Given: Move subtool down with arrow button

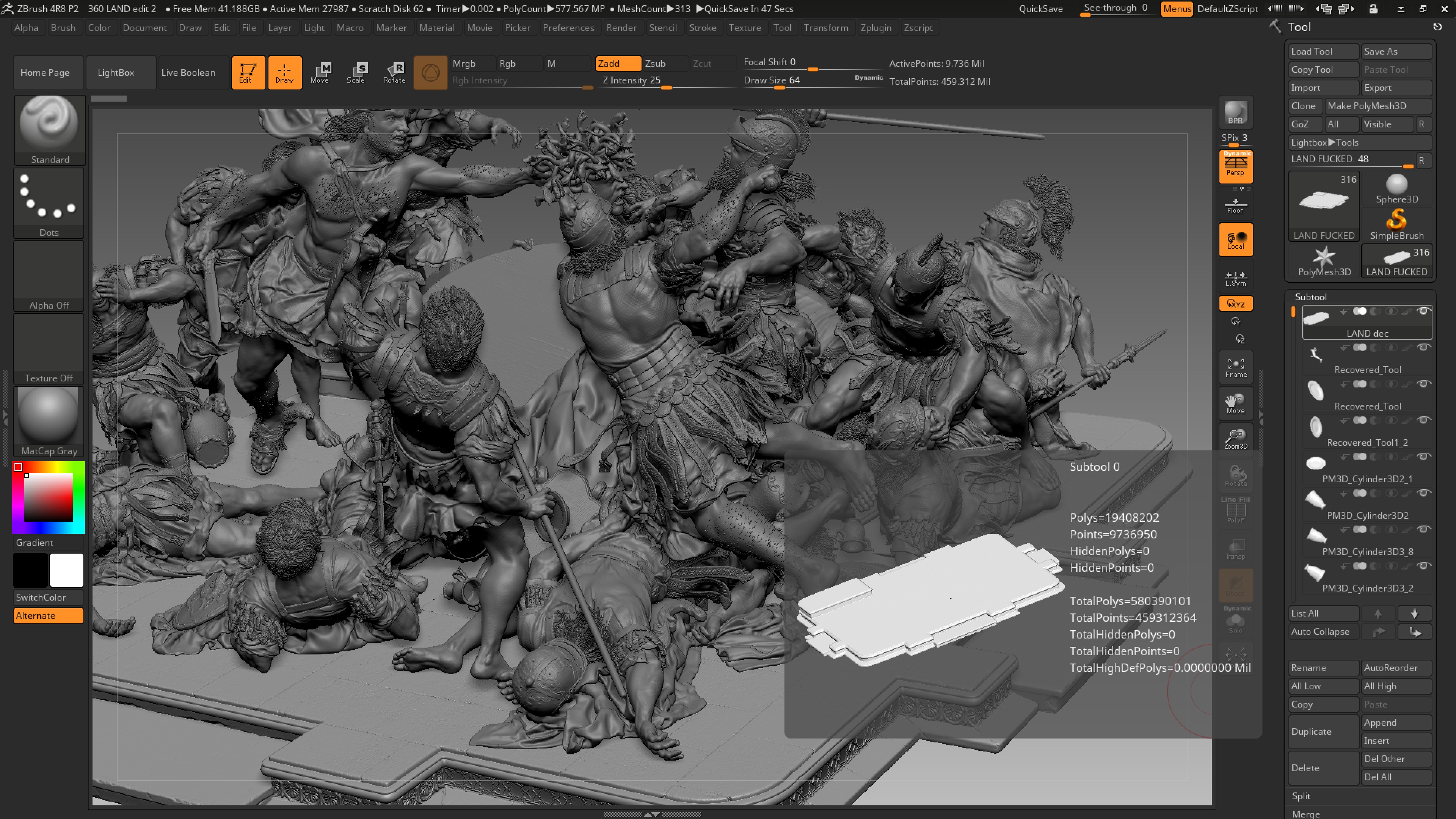Looking at the screenshot, I should coord(1414,613).
